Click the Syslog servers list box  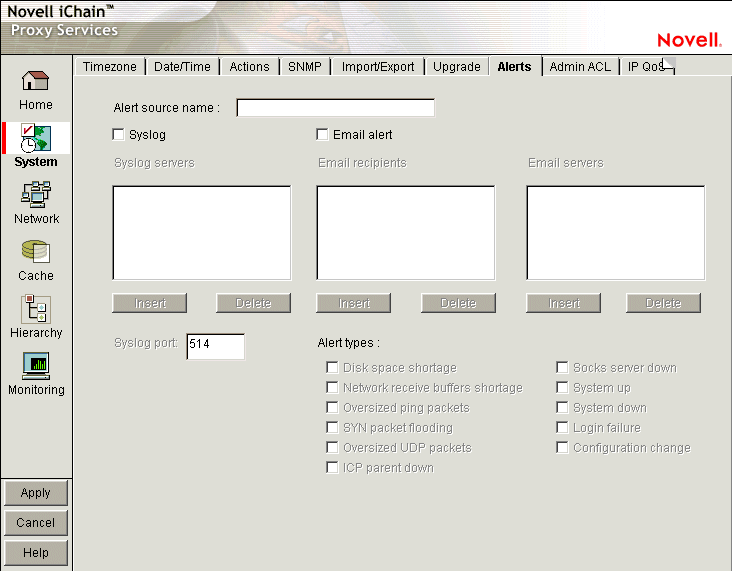(202, 233)
